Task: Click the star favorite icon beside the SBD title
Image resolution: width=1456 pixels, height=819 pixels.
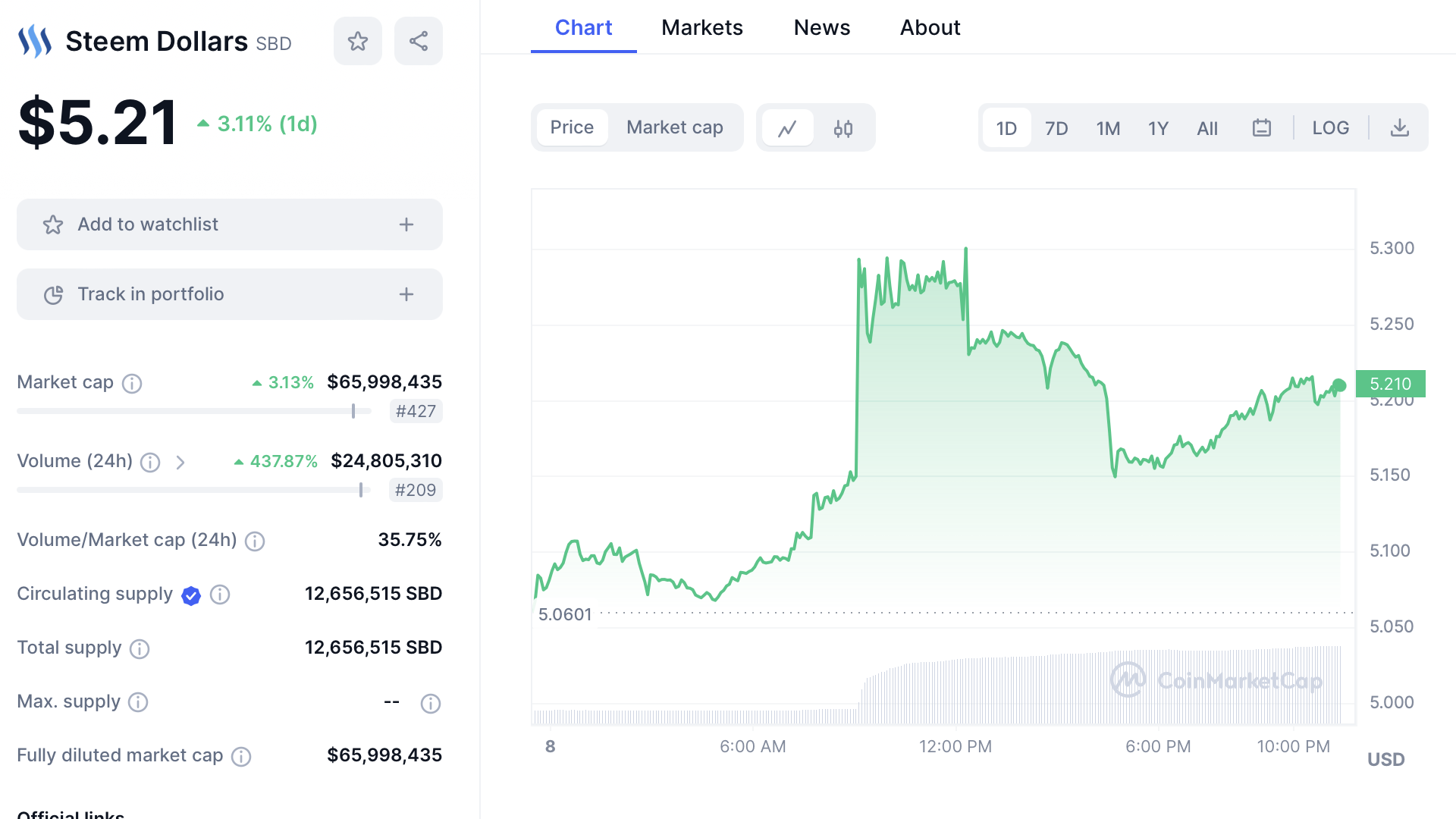Action: [x=357, y=41]
